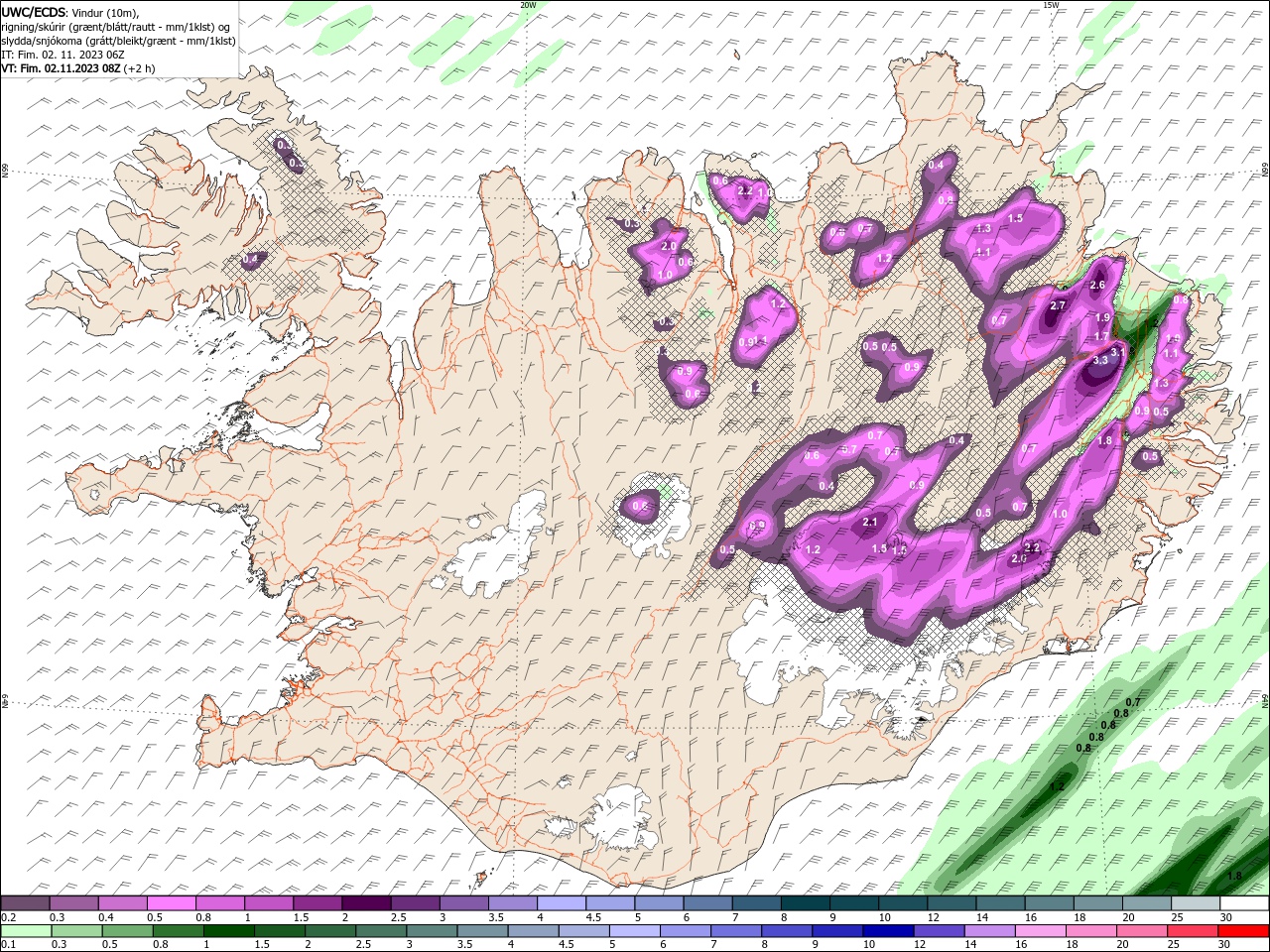Click the 15W longitude label
The height and width of the screenshot is (952, 1270).
[x=1051, y=5]
